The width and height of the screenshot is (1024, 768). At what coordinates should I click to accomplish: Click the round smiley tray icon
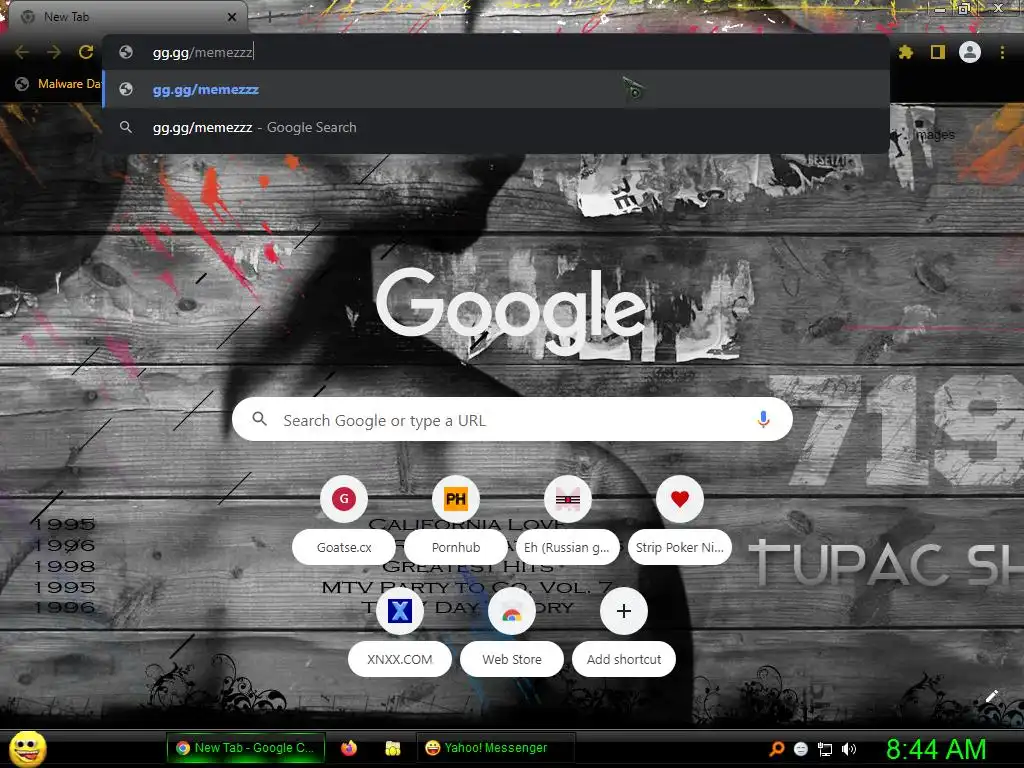pyautogui.click(x=801, y=749)
